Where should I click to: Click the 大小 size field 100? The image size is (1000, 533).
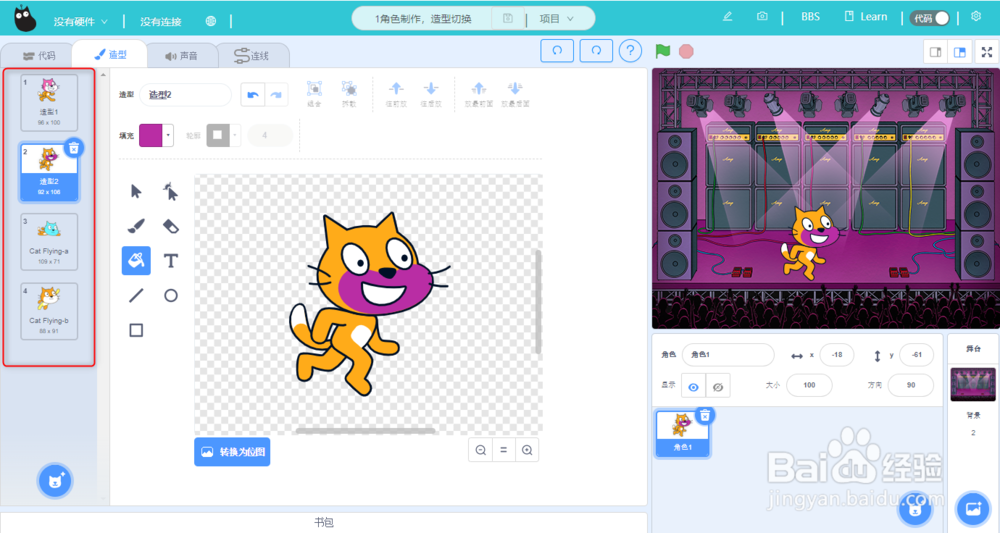click(809, 385)
